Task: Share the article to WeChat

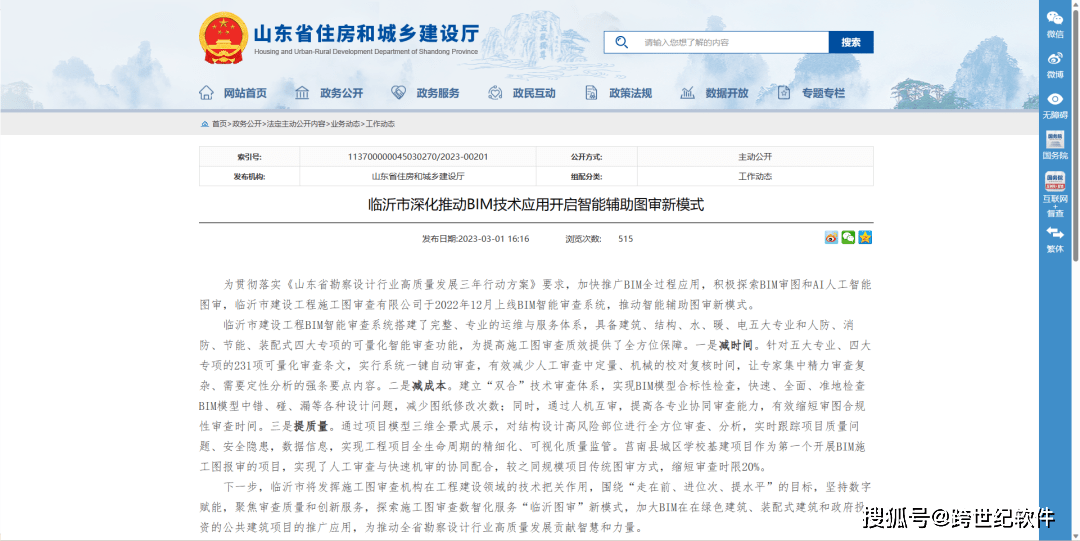Action: [849, 238]
